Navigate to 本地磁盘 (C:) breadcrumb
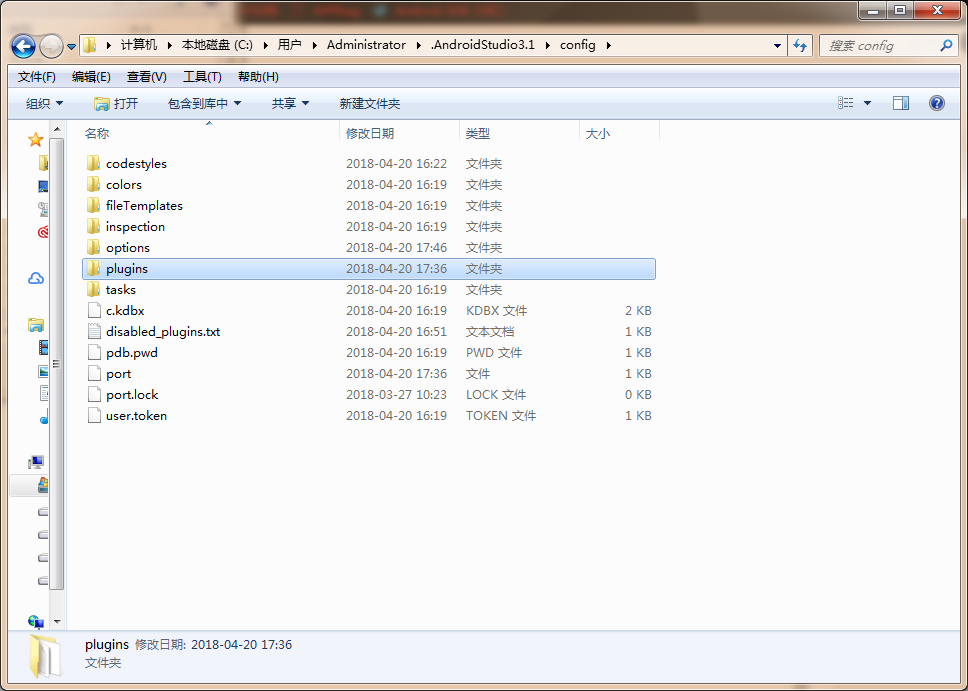The width and height of the screenshot is (968, 691). point(217,45)
